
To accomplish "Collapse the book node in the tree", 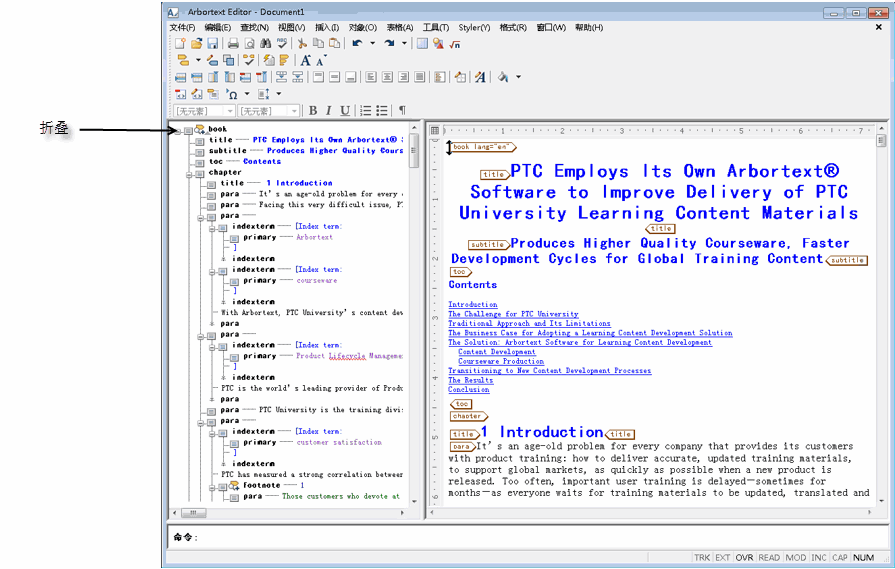I will [x=178, y=132].
